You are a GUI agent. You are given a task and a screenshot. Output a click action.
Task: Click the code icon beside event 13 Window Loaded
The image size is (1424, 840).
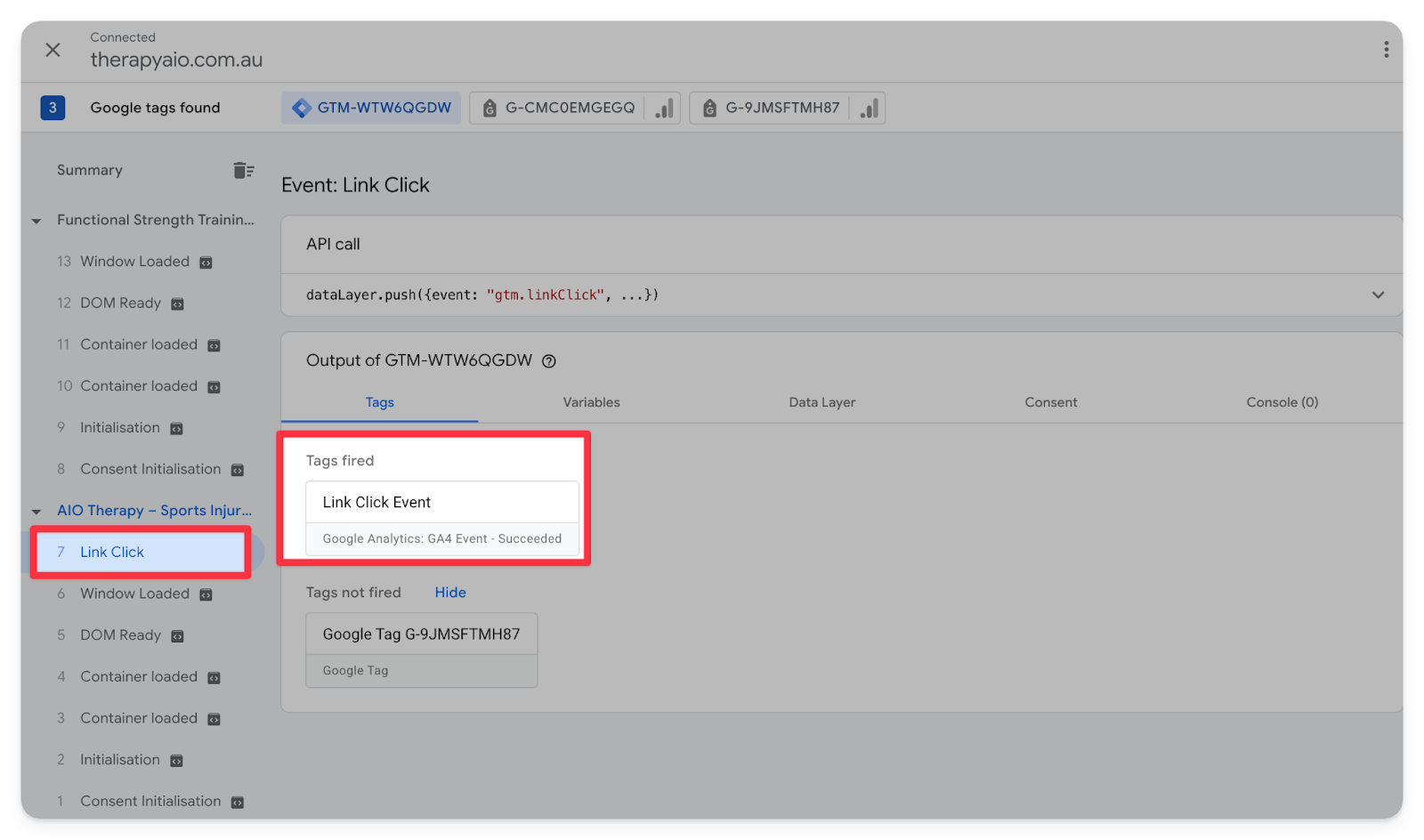click(x=206, y=262)
